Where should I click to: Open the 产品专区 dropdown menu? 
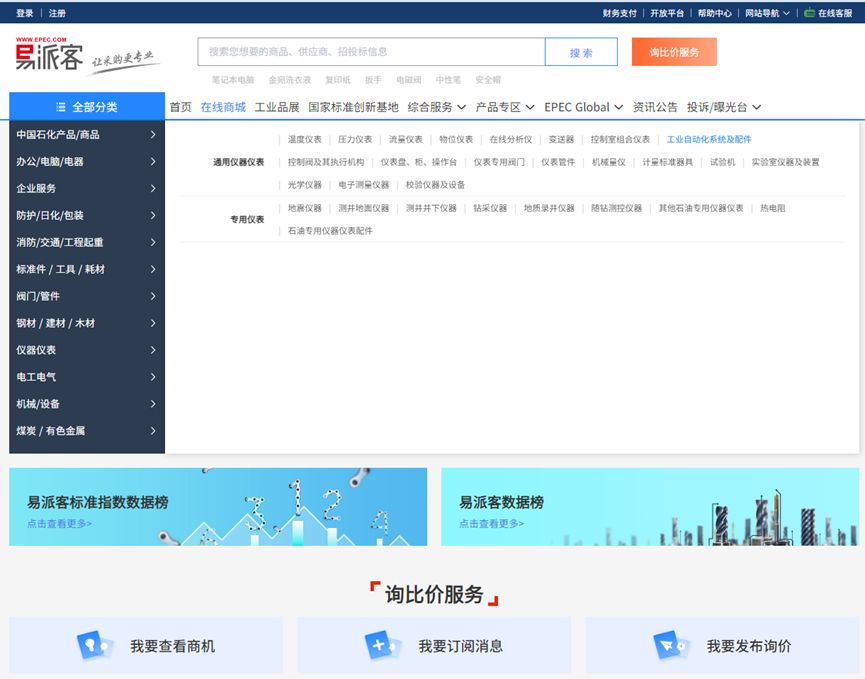coord(530,107)
